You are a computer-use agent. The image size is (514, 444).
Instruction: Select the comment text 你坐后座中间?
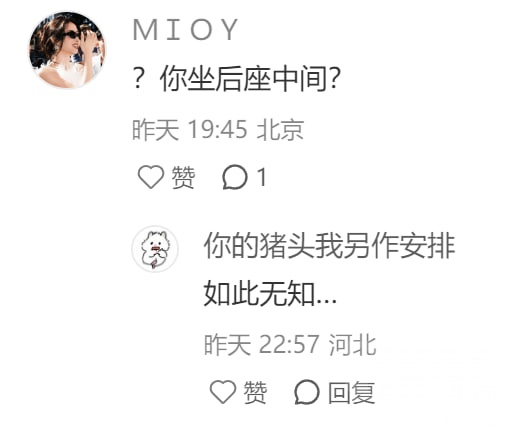pyautogui.click(x=250, y=79)
